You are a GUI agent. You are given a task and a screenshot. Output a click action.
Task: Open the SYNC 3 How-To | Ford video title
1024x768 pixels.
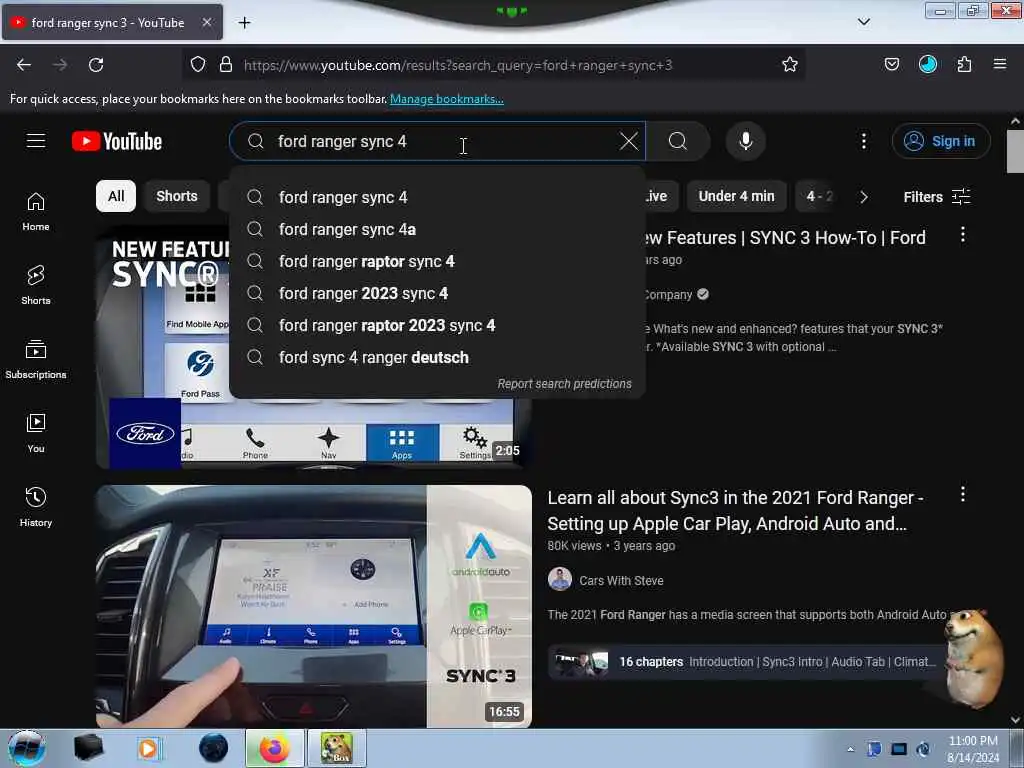[x=785, y=238]
